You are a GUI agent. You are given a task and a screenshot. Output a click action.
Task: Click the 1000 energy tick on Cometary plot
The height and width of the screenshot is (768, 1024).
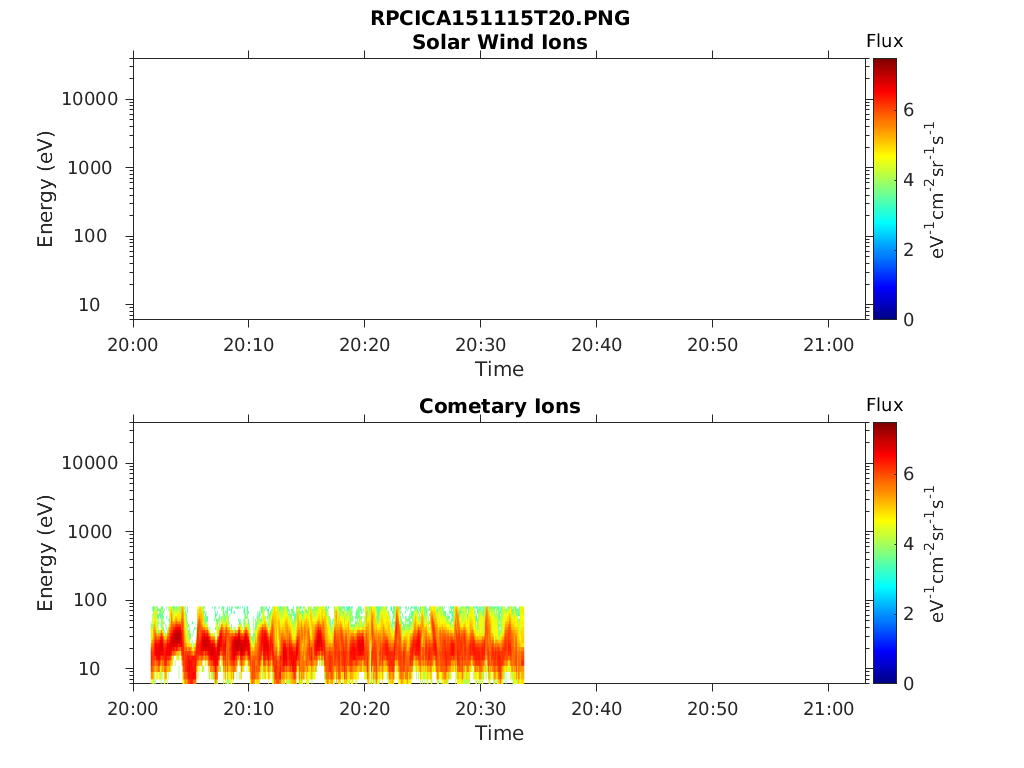(x=90, y=532)
